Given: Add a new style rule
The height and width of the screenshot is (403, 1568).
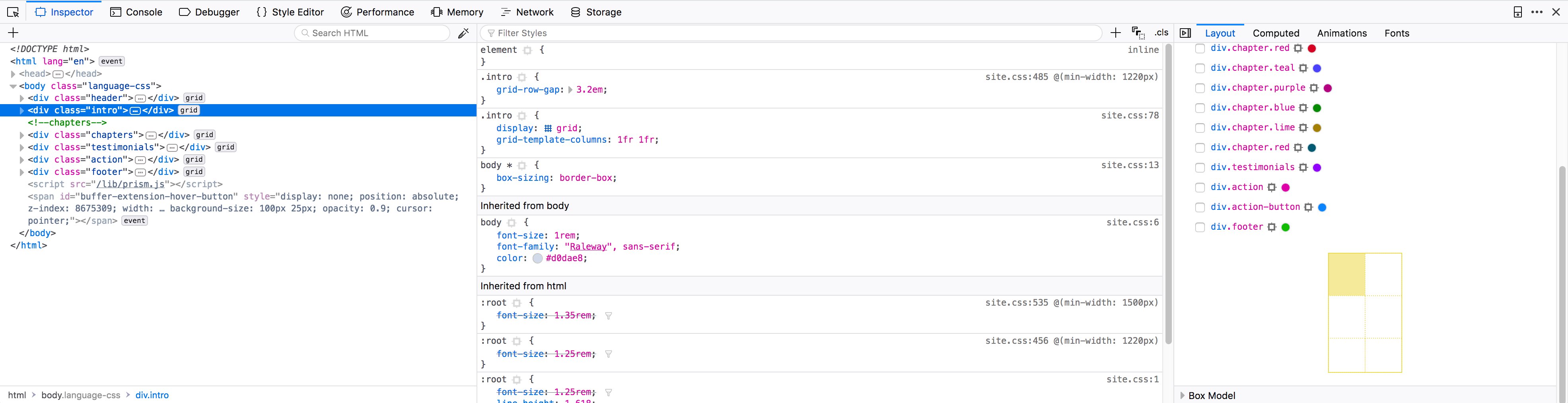Looking at the screenshot, I should pyautogui.click(x=1115, y=33).
